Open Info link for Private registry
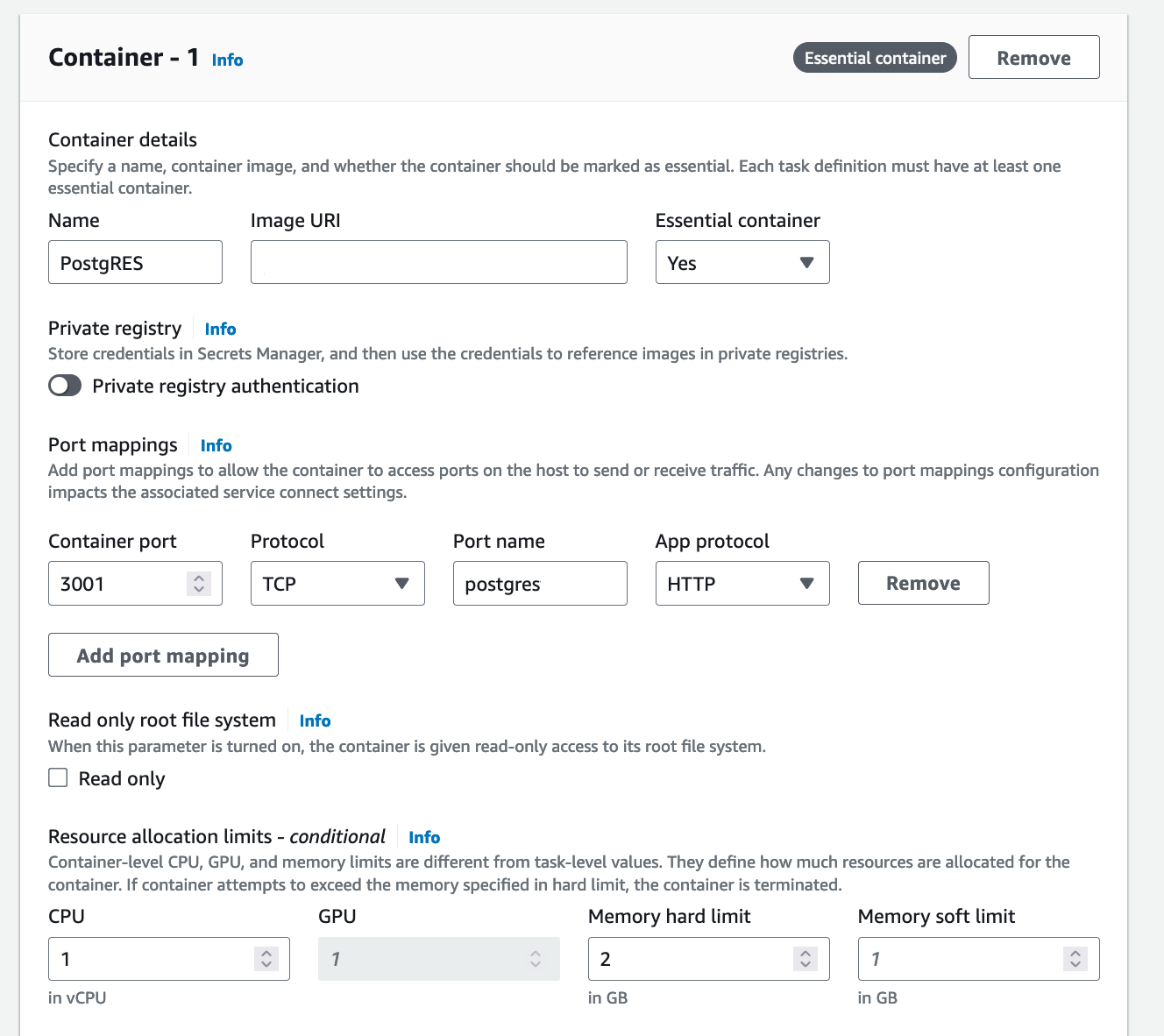 click(x=220, y=329)
